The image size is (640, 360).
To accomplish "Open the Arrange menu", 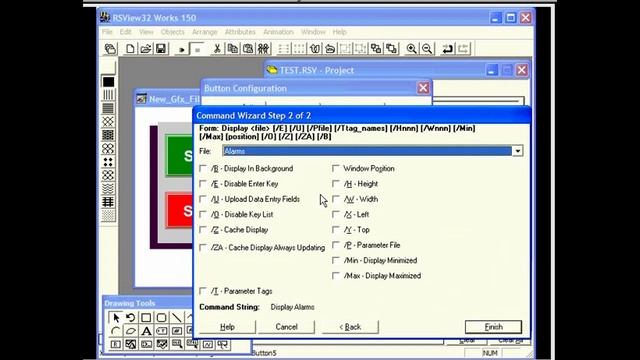I will pyautogui.click(x=204, y=32).
